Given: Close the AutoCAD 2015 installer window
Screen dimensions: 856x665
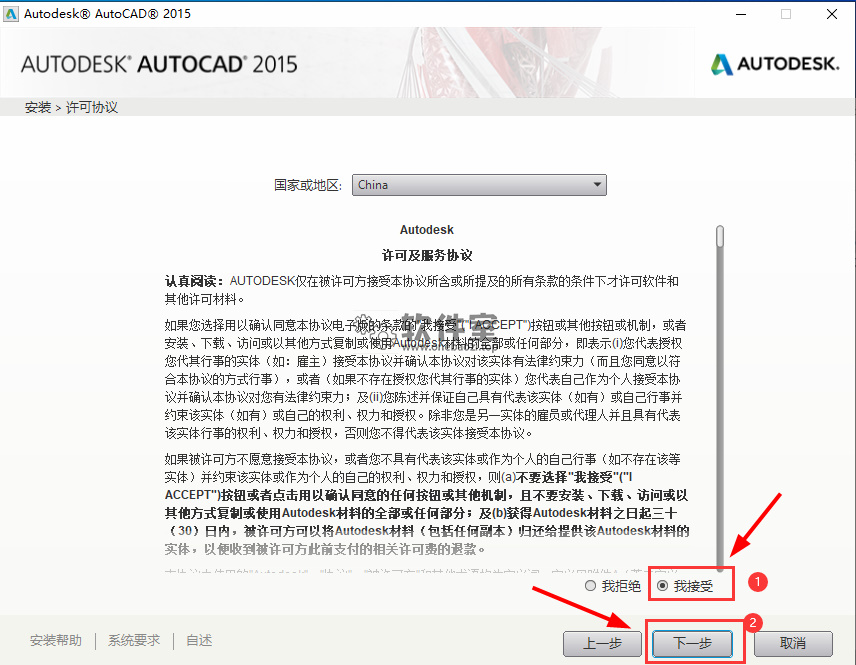Looking at the screenshot, I should [x=831, y=14].
